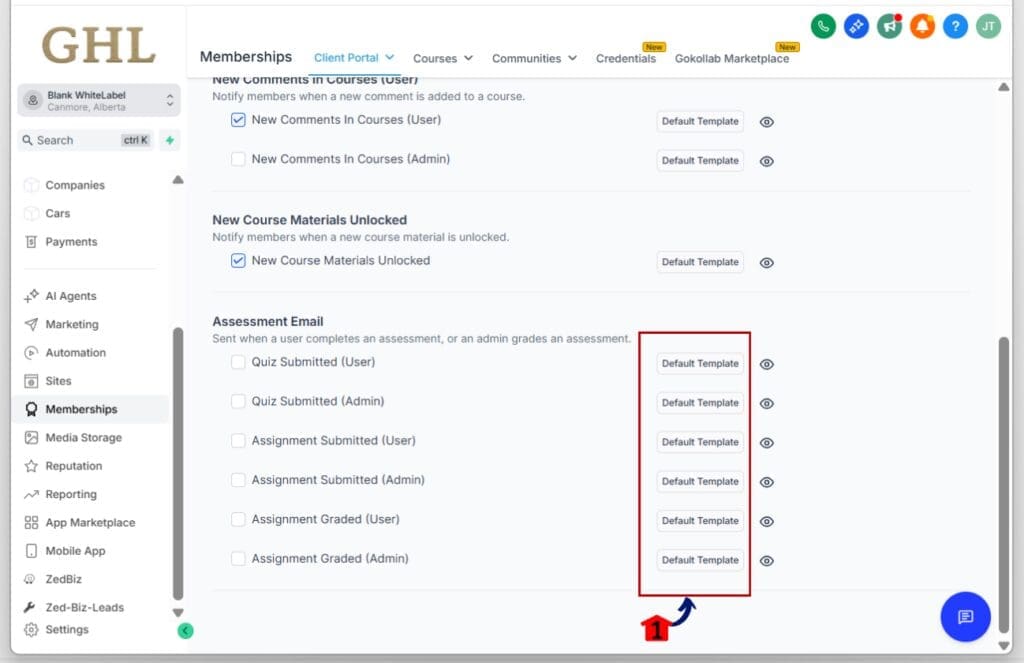
Task: Open the announcements megaphone icon
Action: click(x=889, y=26)
